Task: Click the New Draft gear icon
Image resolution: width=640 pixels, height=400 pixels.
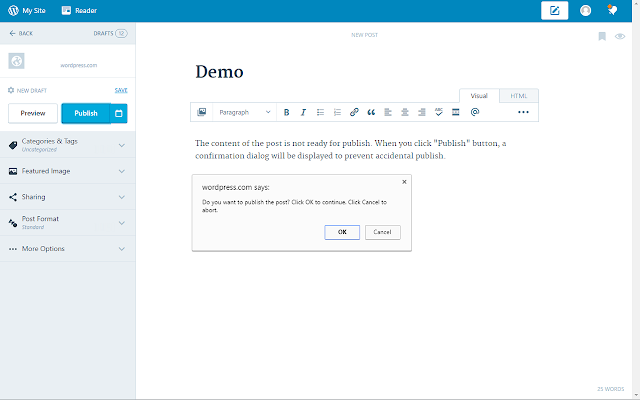Action: pos(11,90)
